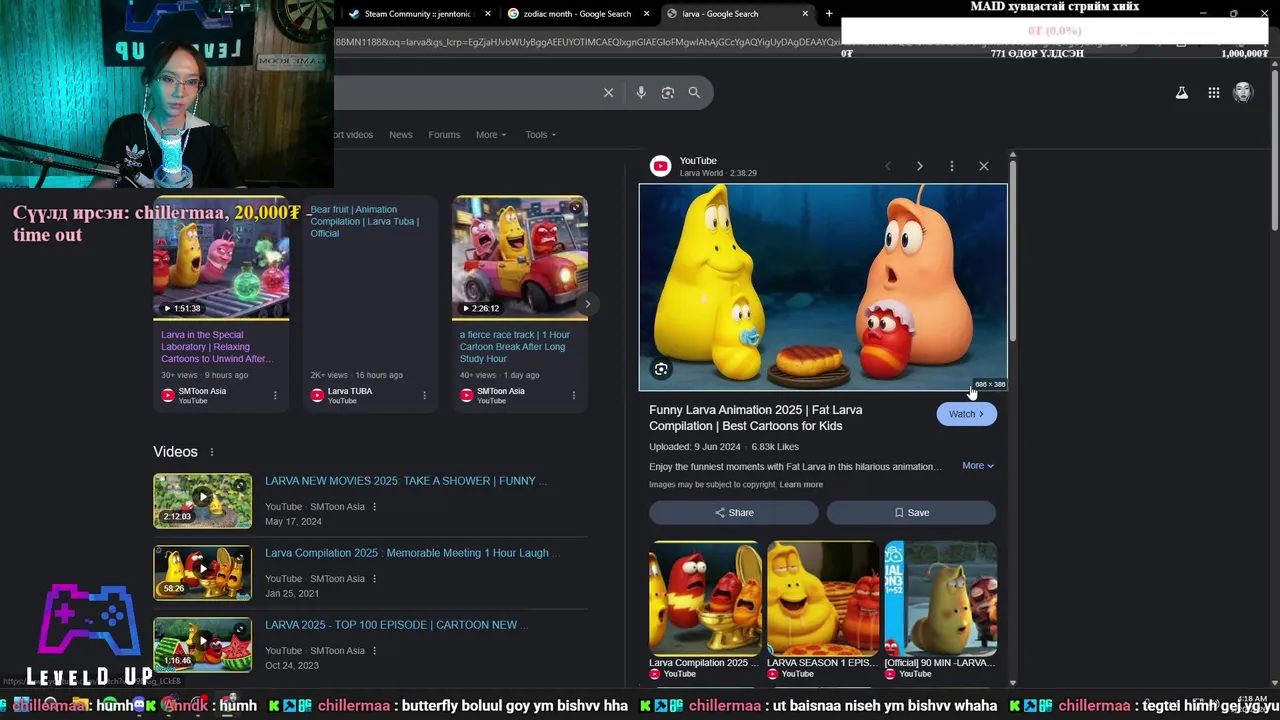This screenshot has width=1280, height=720.
Task: Open options for Larva TUBA video card
Action: (424, 396)
